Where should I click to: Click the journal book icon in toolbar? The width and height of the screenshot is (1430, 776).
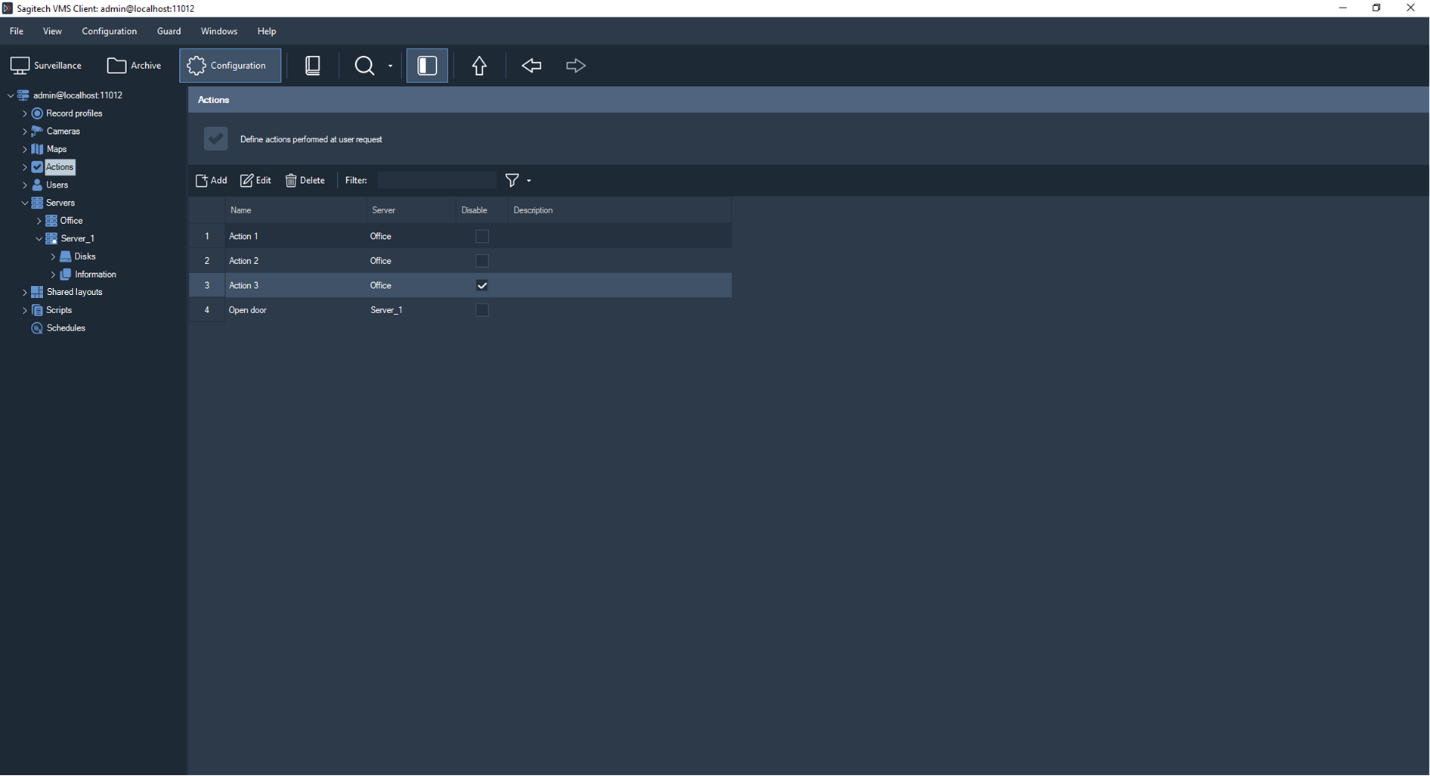(313, 66)
